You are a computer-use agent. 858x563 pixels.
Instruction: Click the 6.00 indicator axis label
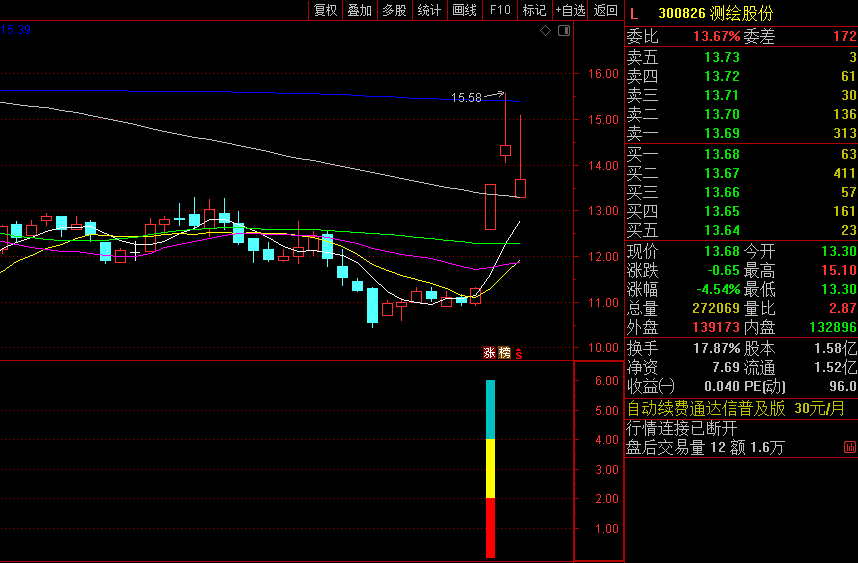click(x=607, y=381)
